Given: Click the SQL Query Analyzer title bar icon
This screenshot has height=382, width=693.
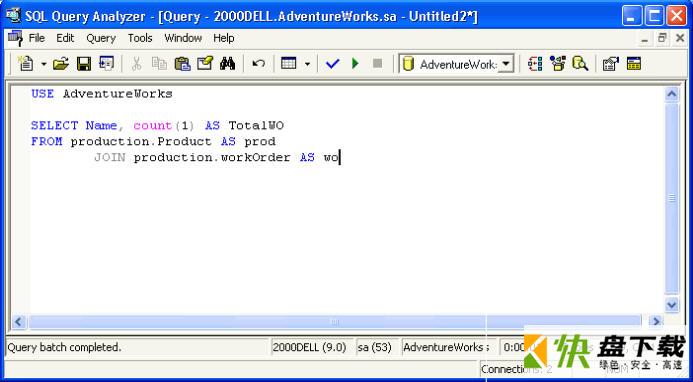Looking at the screenshot, I should (x=13, y=16).
